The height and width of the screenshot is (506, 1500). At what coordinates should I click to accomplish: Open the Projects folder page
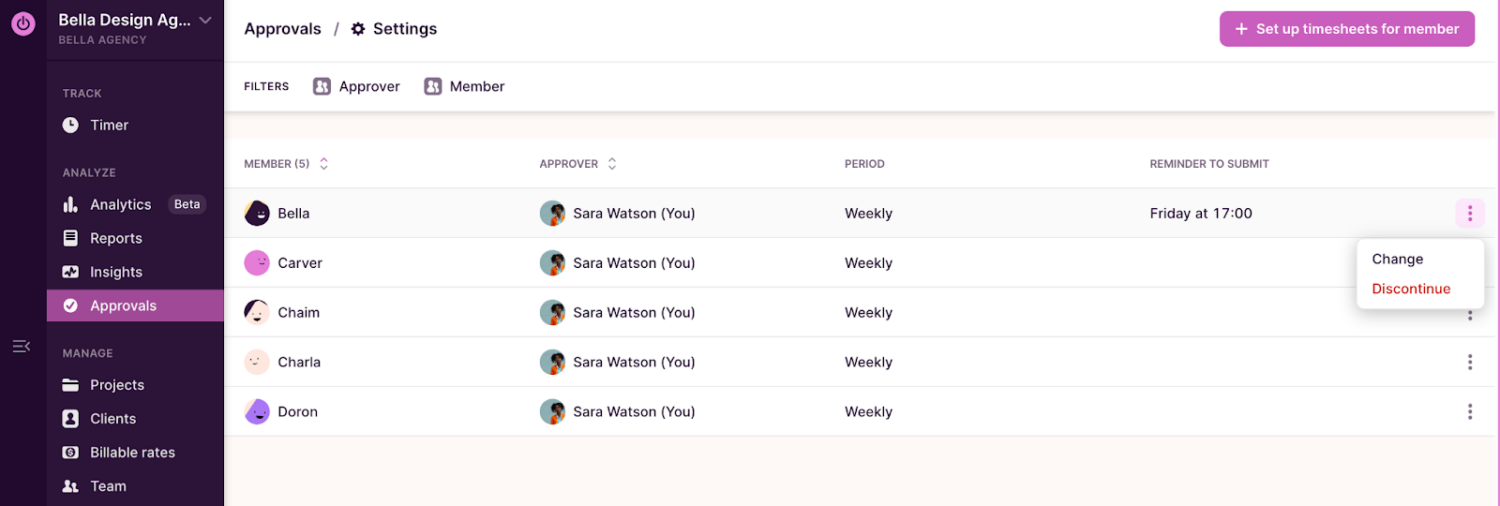[x=117, y=385]
